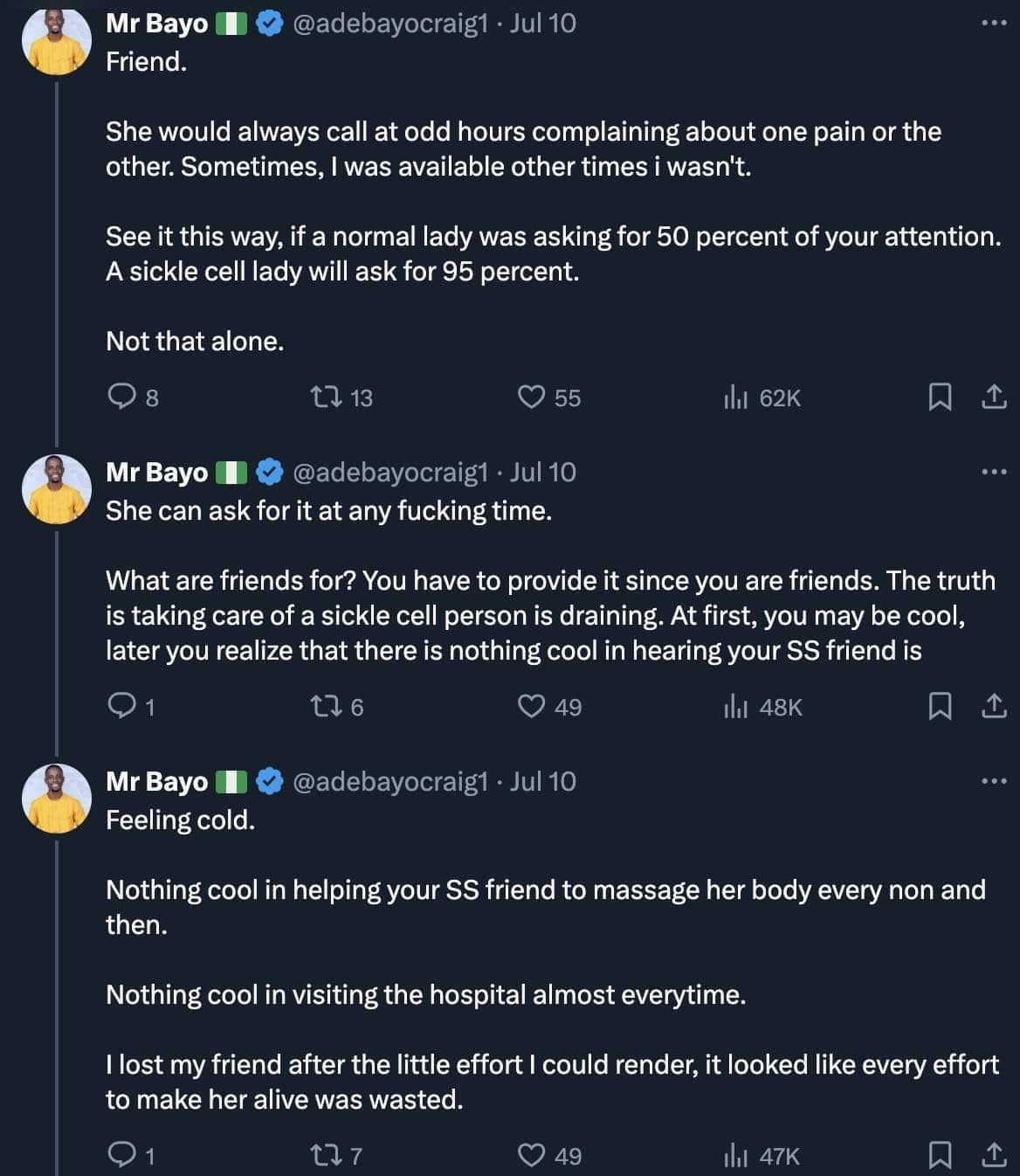Click Mr Bayo's avatar on second tweet
The width and height of the screenshot is (1020, 1176).
pos(57,489)
